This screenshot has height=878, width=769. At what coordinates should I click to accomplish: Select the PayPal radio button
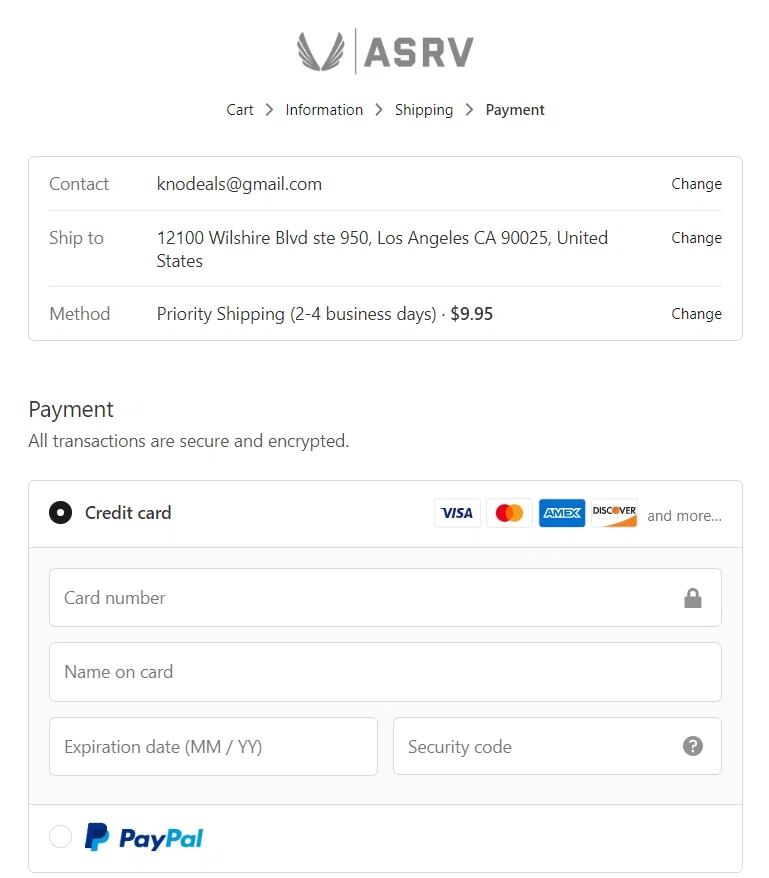point(61,837)
